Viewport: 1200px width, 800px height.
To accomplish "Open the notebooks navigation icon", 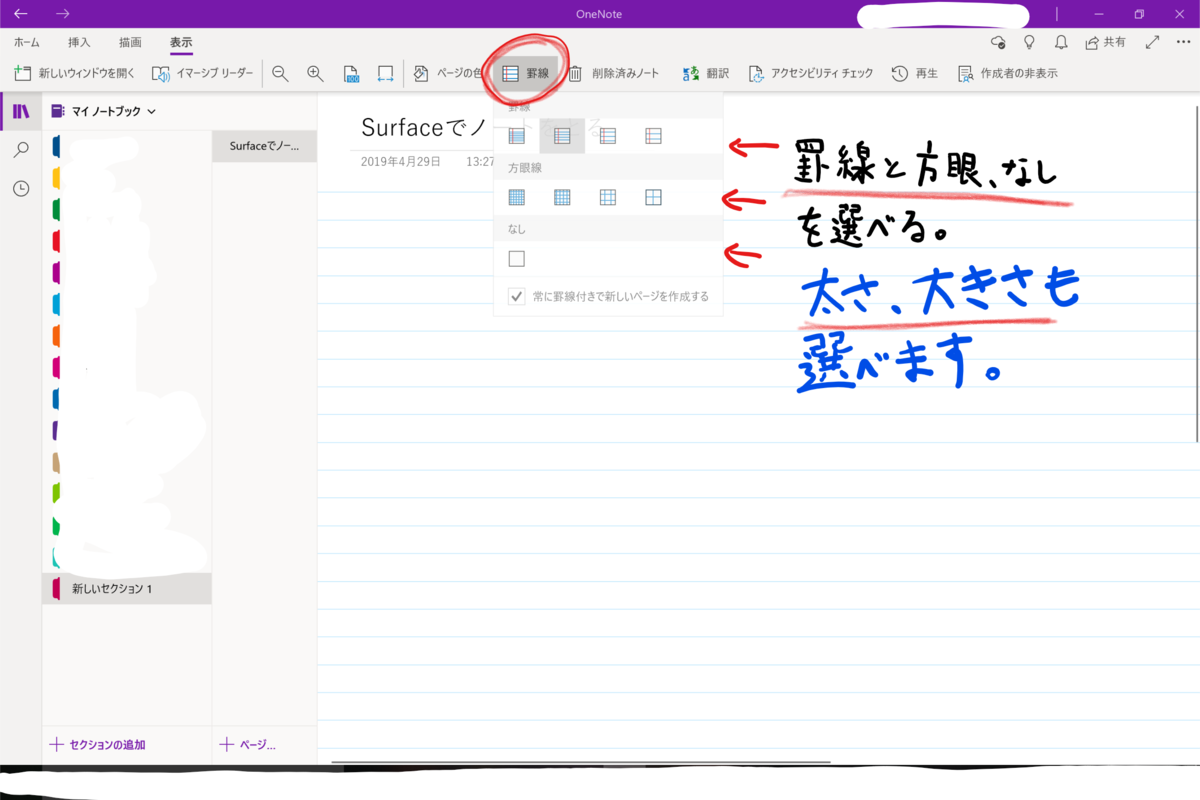I will (x=21, y=111).
